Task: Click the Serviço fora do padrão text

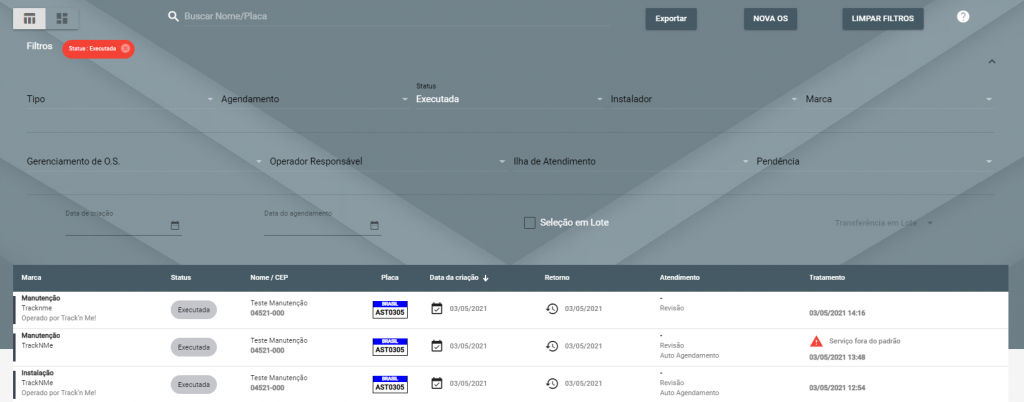Action: (x=863, y=341)
